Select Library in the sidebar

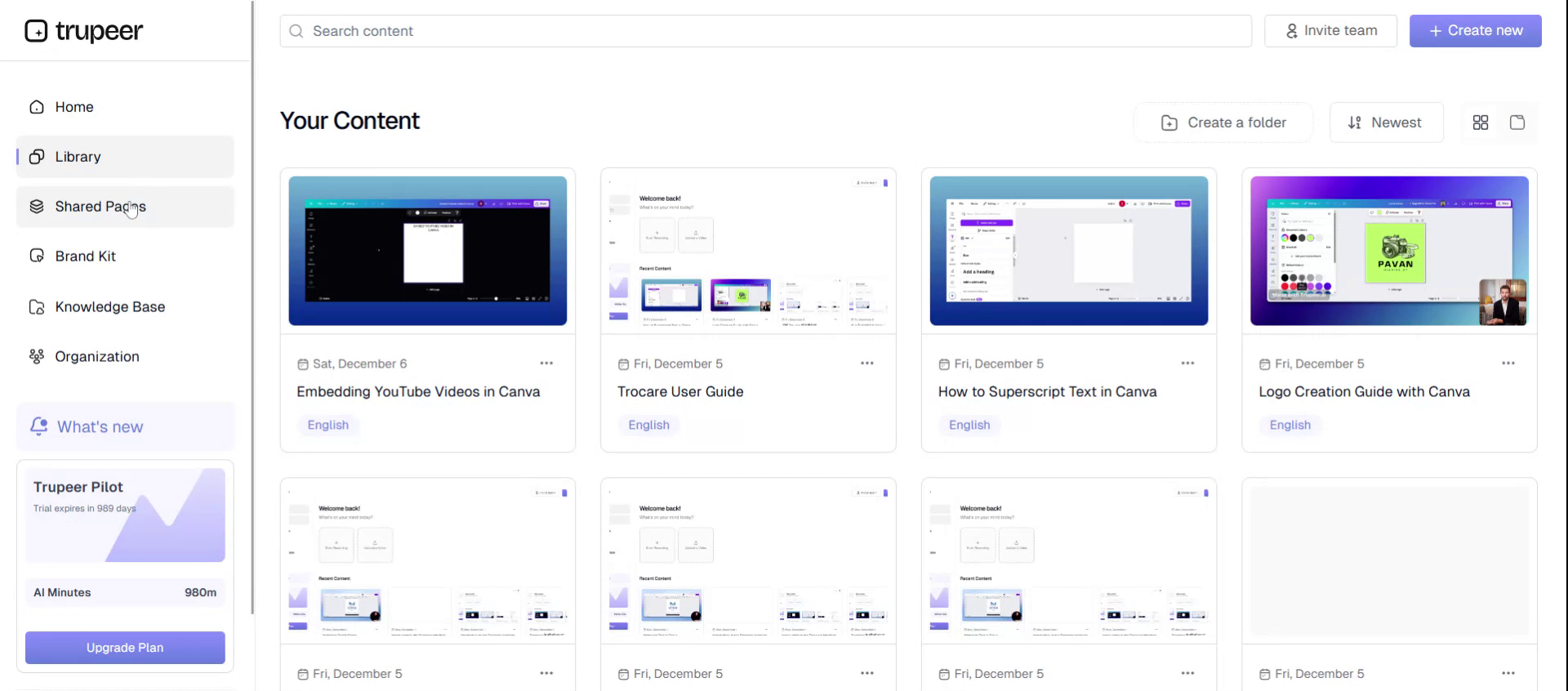125,157
